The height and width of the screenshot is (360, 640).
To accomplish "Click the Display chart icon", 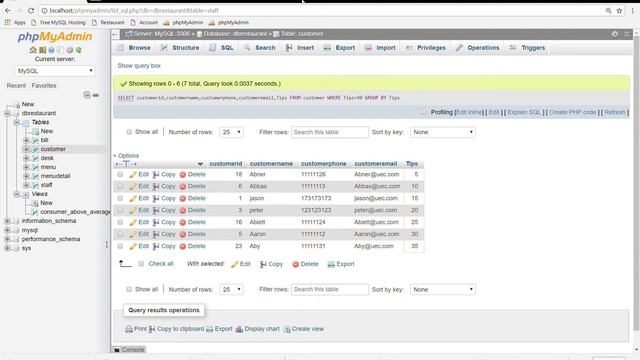I will (239, 329).
